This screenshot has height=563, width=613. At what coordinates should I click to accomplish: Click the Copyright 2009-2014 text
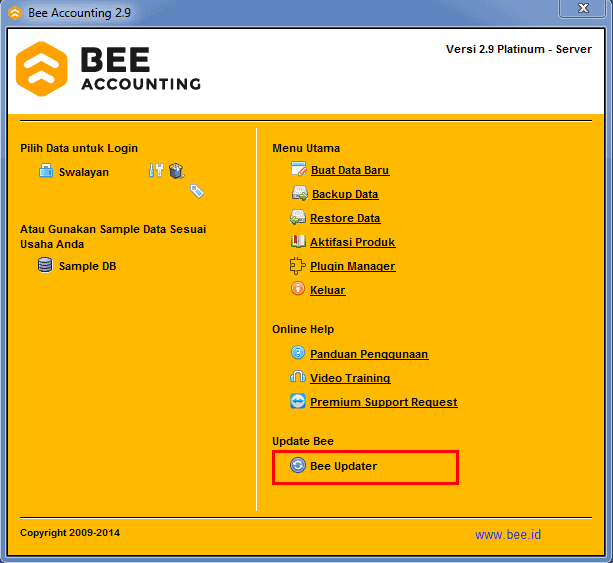coord(70,533)
